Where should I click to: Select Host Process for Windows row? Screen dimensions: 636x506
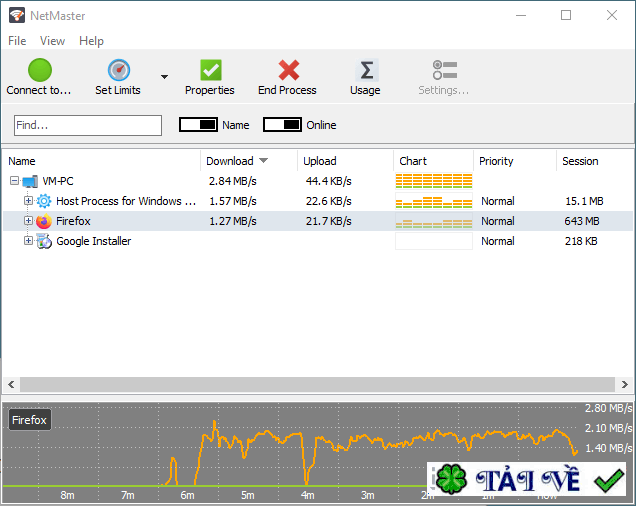[318, 201]
